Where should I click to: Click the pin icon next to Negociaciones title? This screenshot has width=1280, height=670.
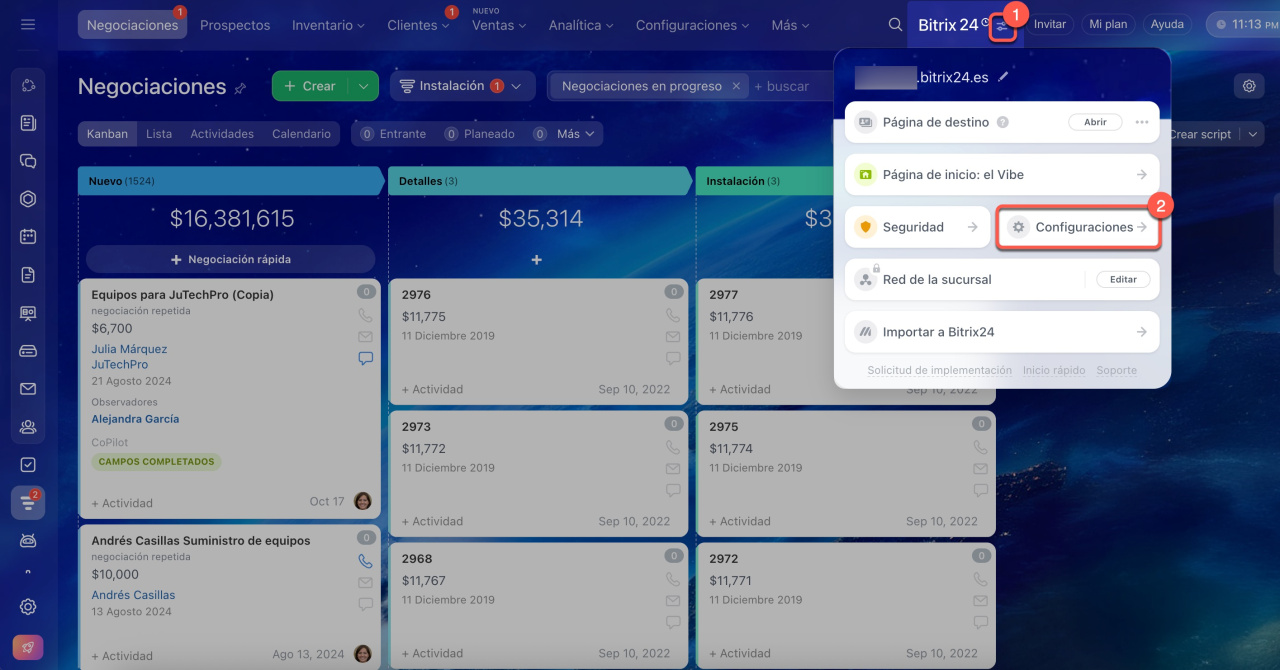[x=240, y=88]
